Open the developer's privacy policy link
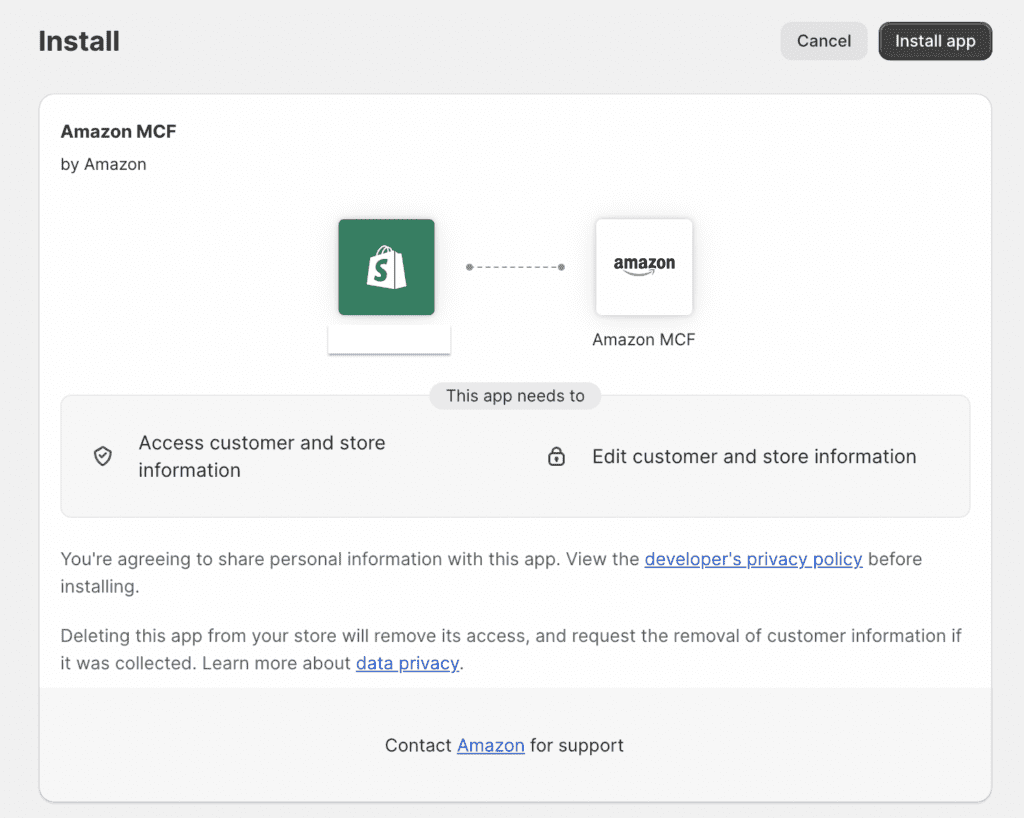This screenshot has height=818, width=1024. [753, 559]
